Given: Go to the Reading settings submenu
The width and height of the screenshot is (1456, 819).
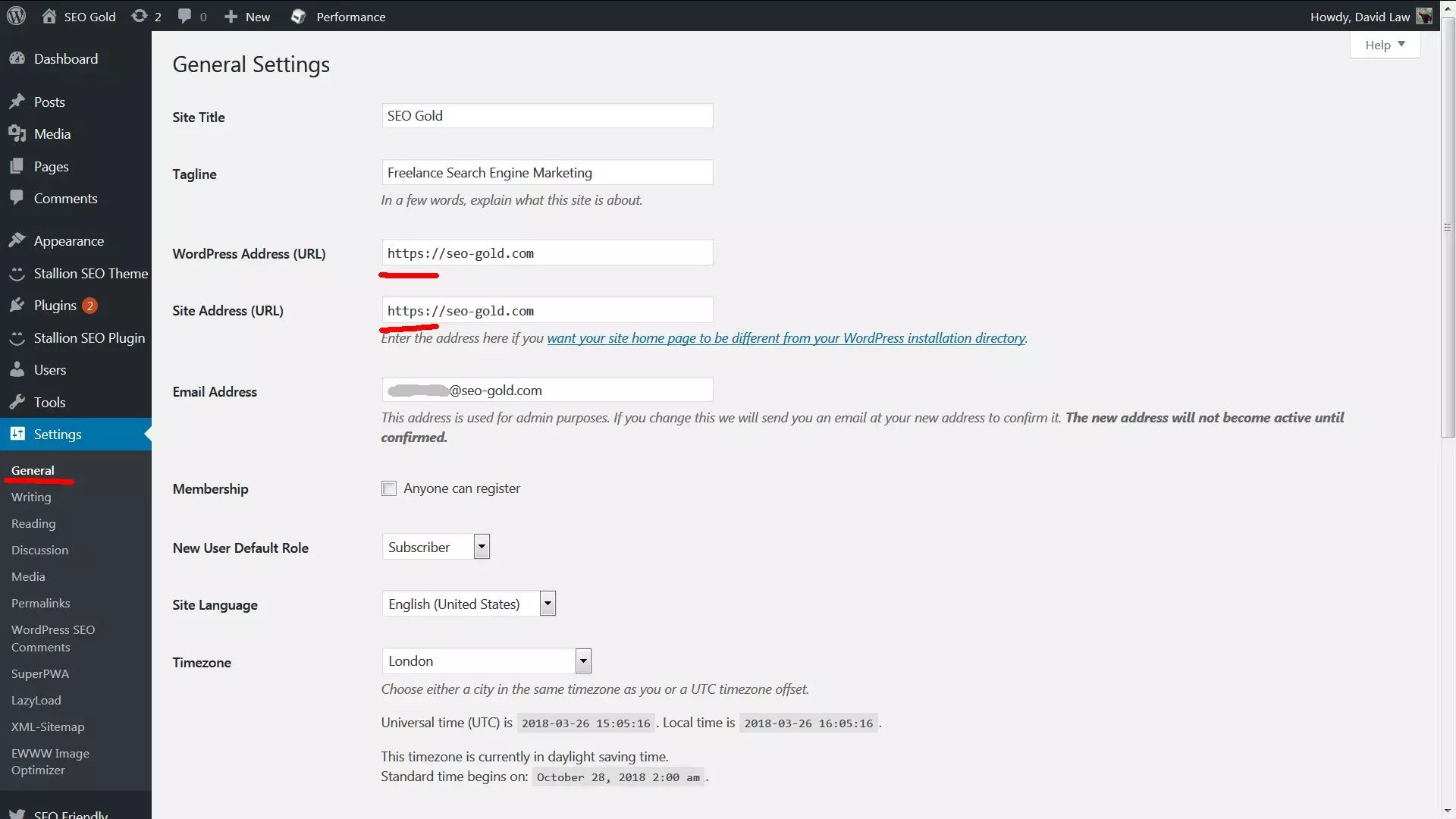Looking at the screenshot, I should 33,523.
